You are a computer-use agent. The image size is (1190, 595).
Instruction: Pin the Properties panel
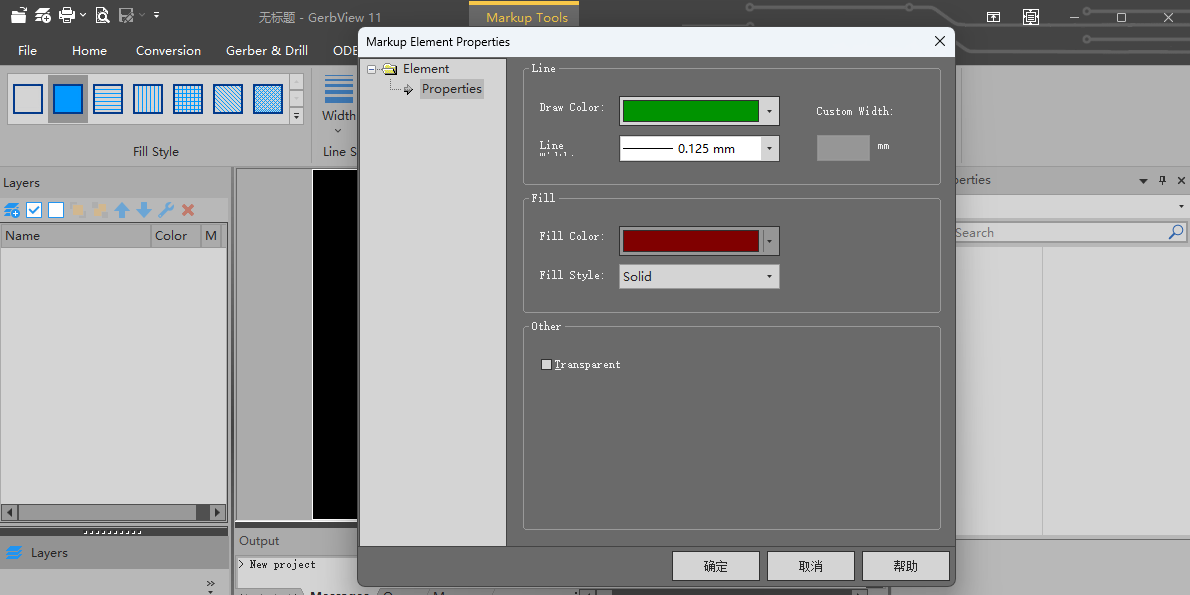[1162, 181]
